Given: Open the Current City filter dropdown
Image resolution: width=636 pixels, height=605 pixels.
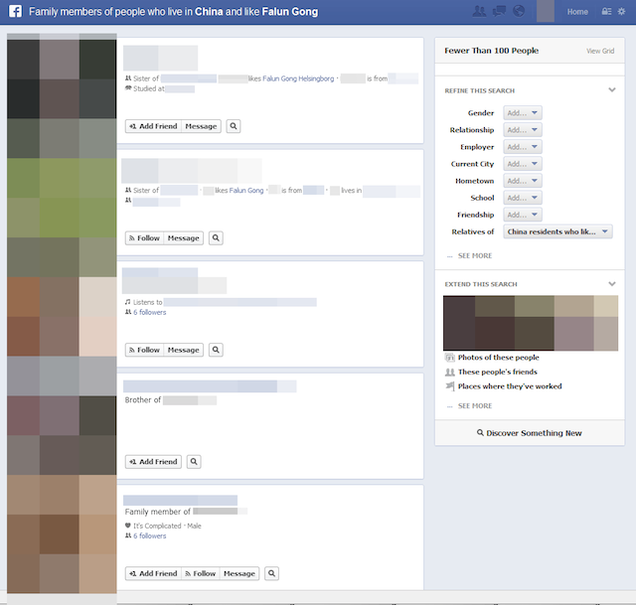Looking at the screenshot, I should tap(523, 164).
